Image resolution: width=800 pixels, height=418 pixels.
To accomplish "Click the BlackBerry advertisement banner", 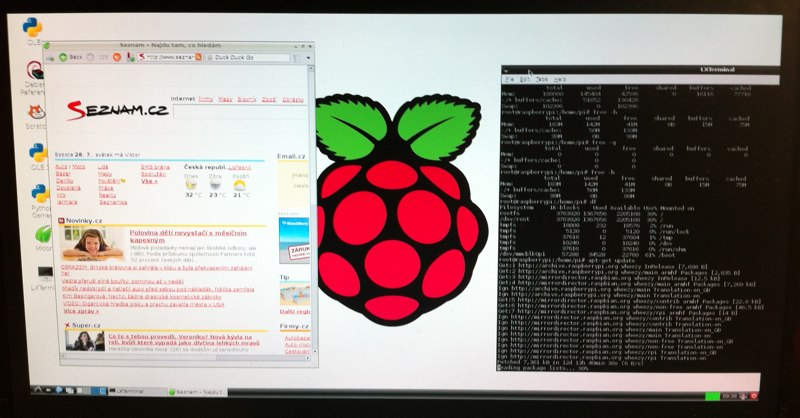I will [294, 240].
